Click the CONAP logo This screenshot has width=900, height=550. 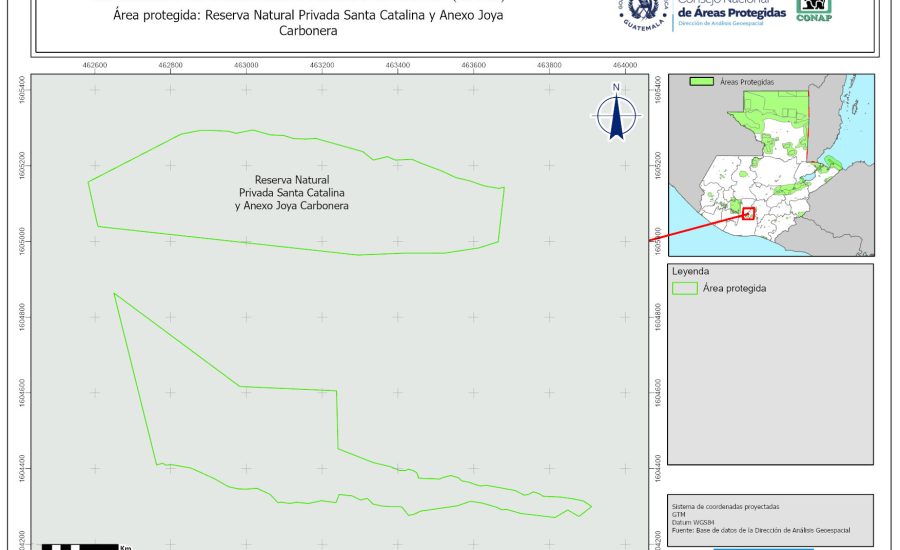pos(814,9)
